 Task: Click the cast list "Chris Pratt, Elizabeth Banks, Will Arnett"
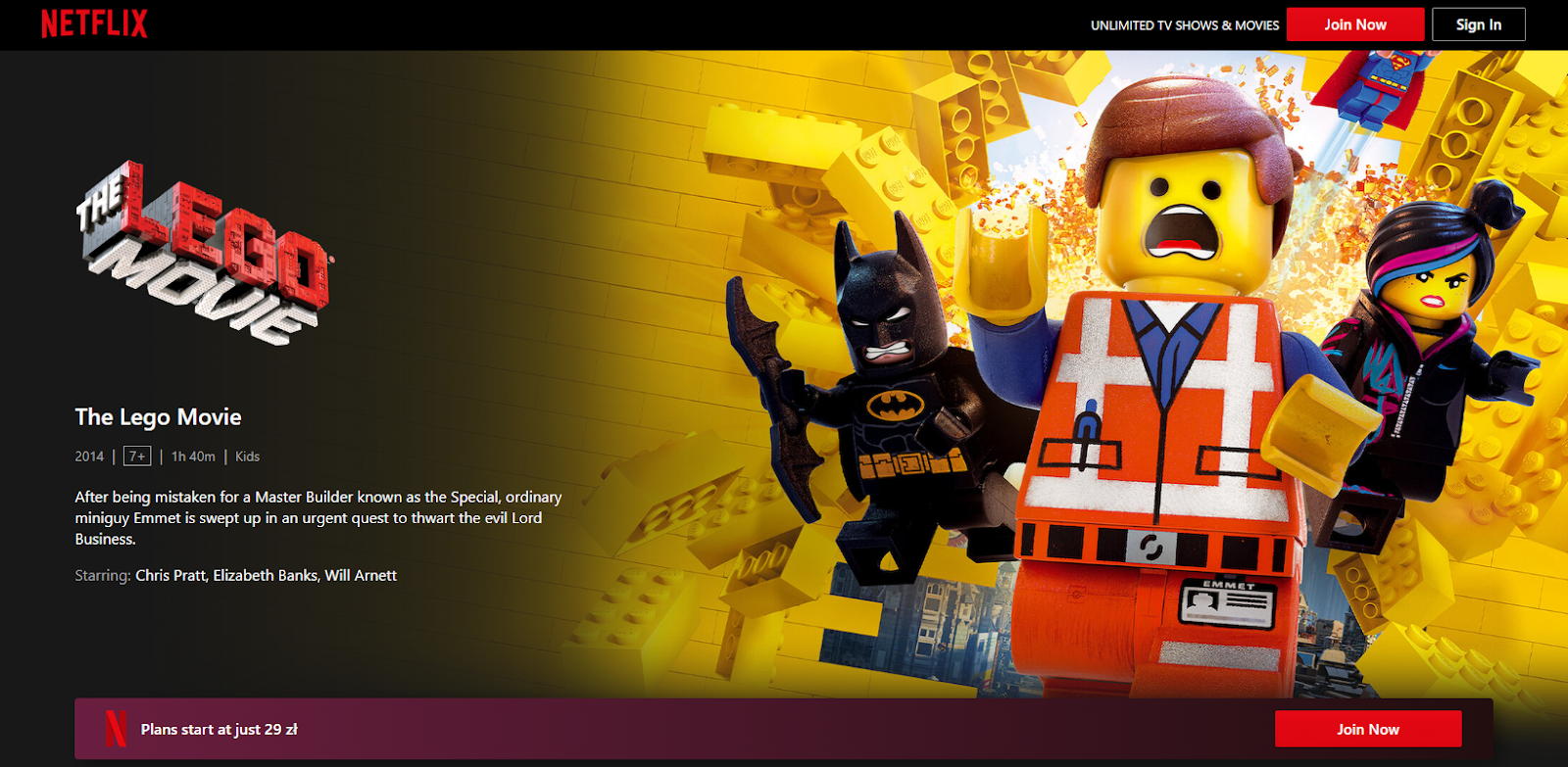click(x=266, y=576)
